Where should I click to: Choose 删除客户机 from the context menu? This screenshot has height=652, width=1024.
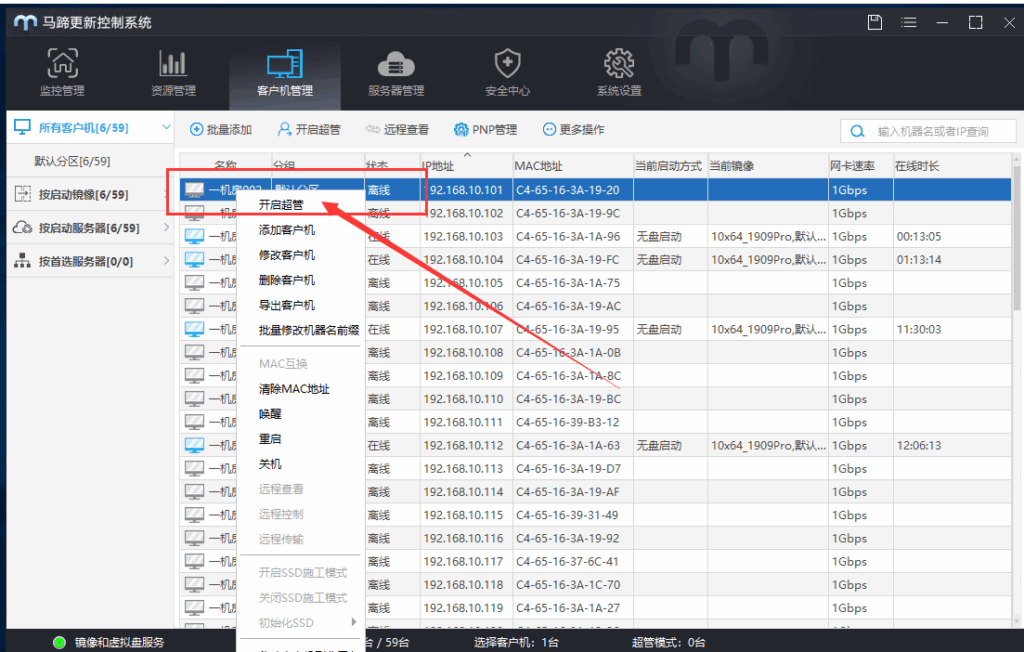click(286, 280)
